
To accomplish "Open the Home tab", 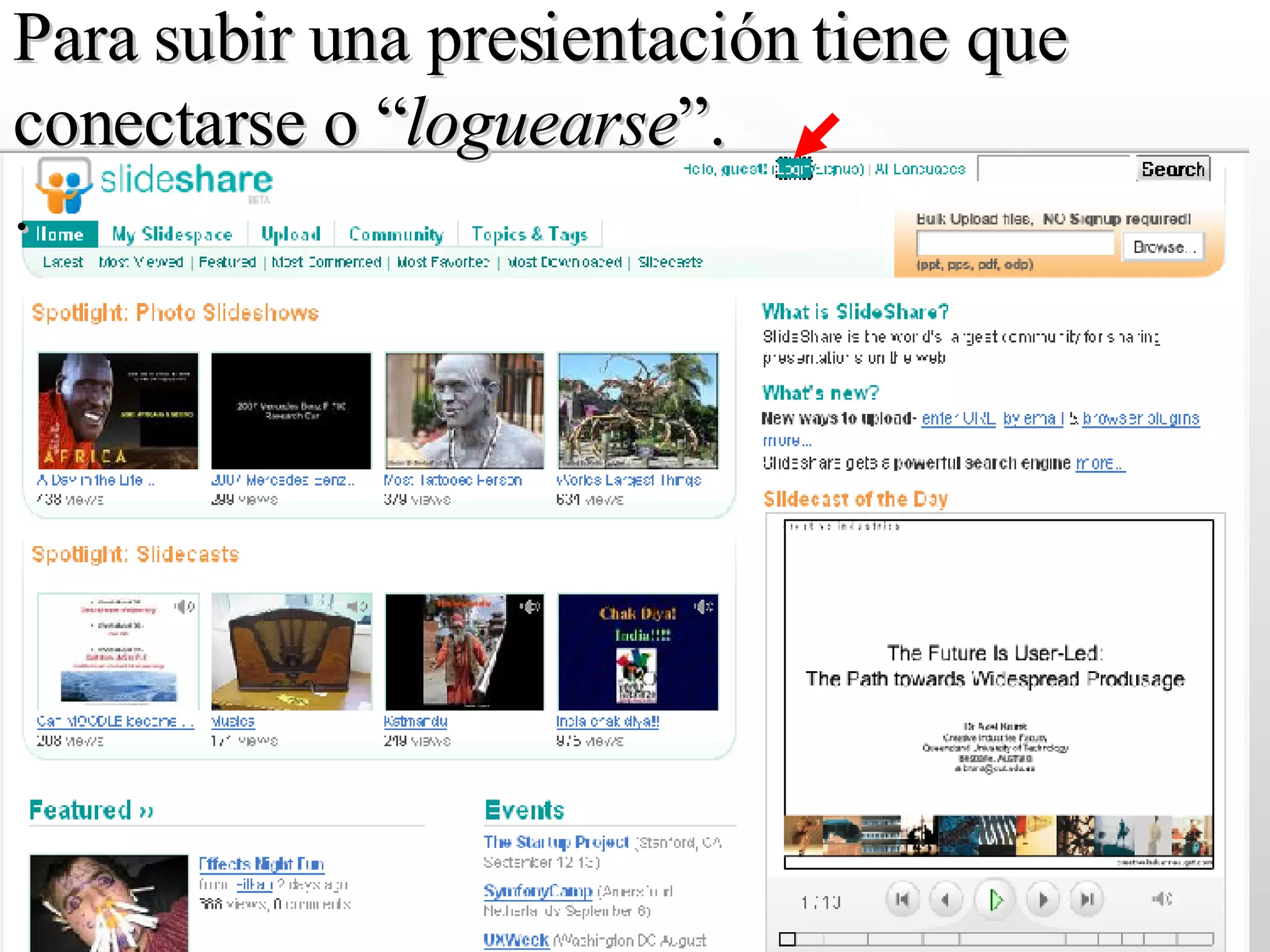I will click(x=60, y=234).
